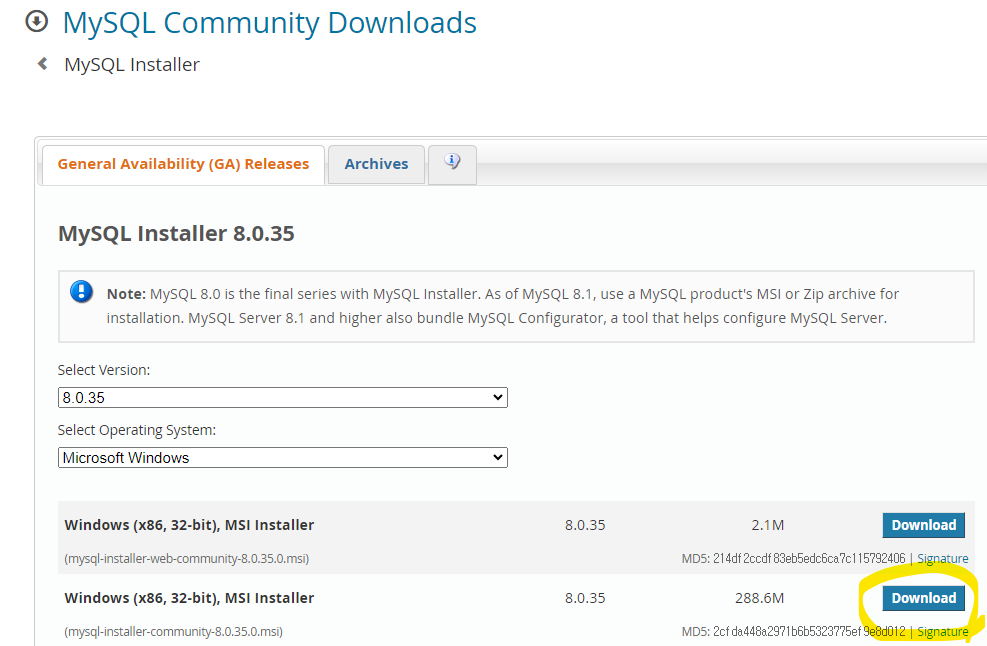Click the download circle icon beside page title

coord(37,21)
